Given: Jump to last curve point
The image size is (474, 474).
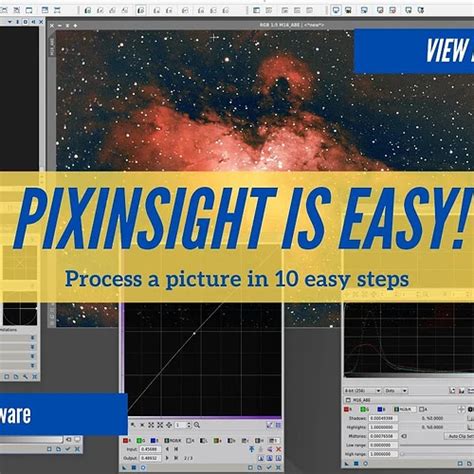Looking at the screenshot, I should [x=176, y=458].
